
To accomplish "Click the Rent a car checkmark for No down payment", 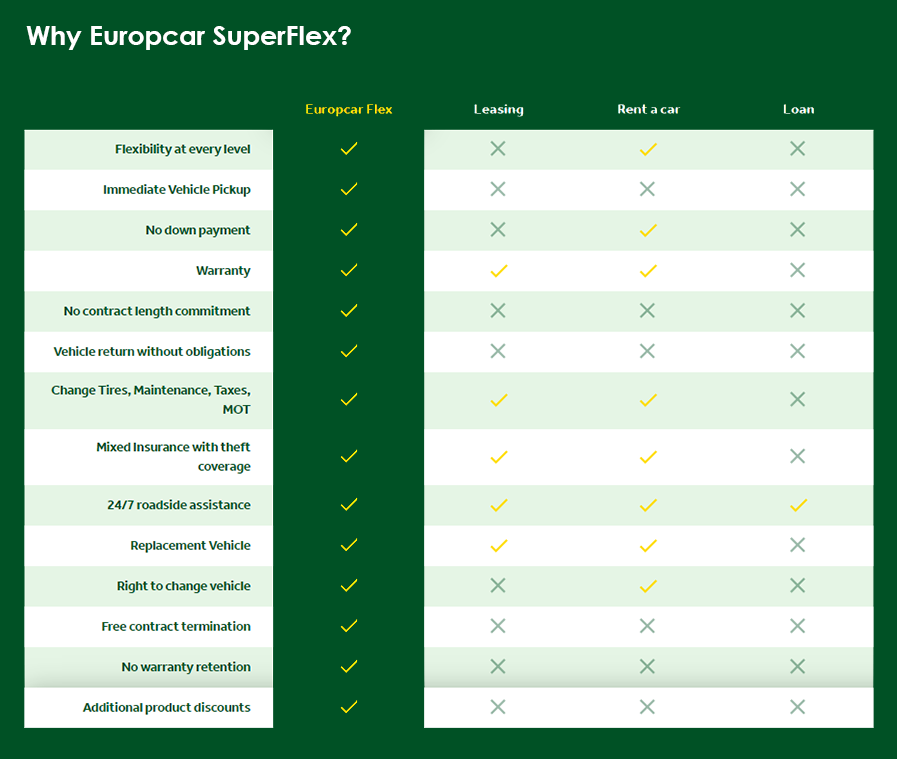I will pos(648,230).
